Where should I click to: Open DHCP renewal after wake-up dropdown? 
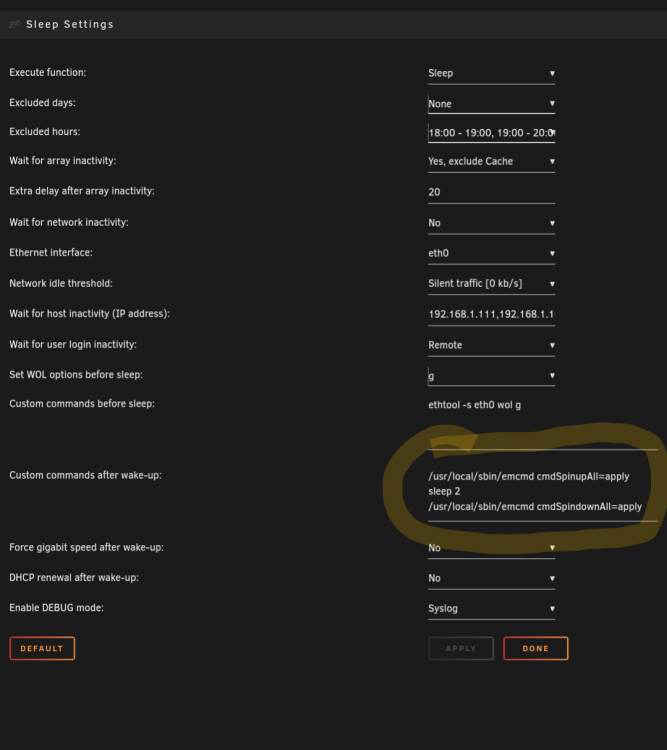coord(491,579)
